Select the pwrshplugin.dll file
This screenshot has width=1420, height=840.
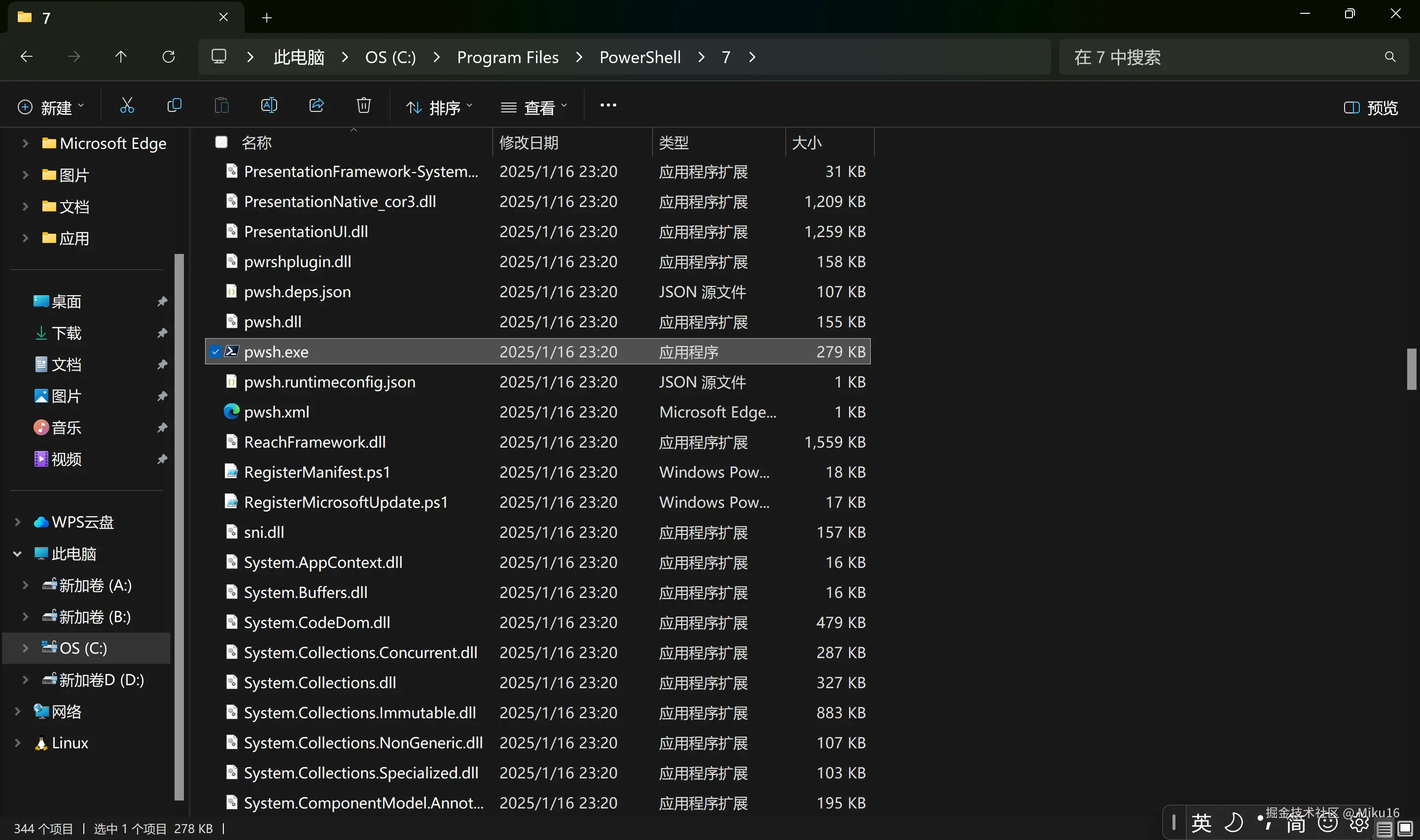tap(537, 261)
